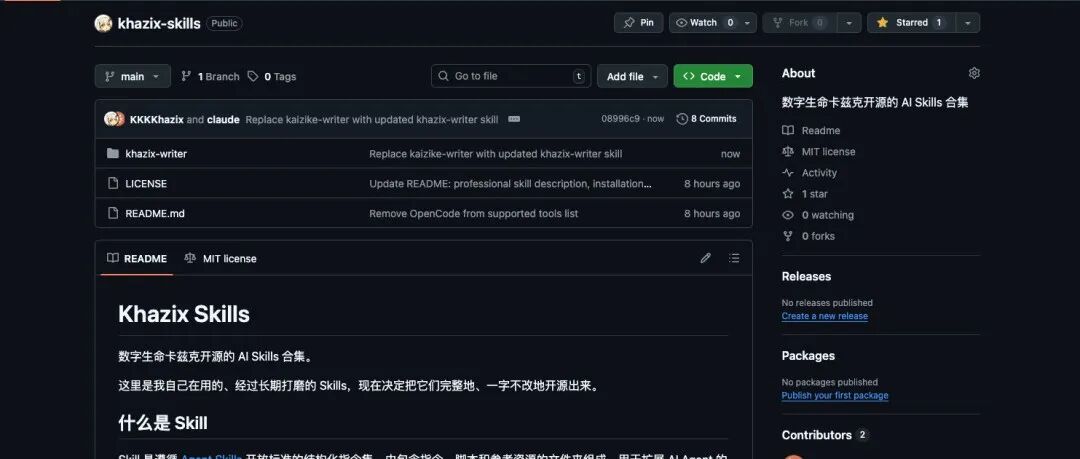Edit README with the pencil icon

pos(705,258)
